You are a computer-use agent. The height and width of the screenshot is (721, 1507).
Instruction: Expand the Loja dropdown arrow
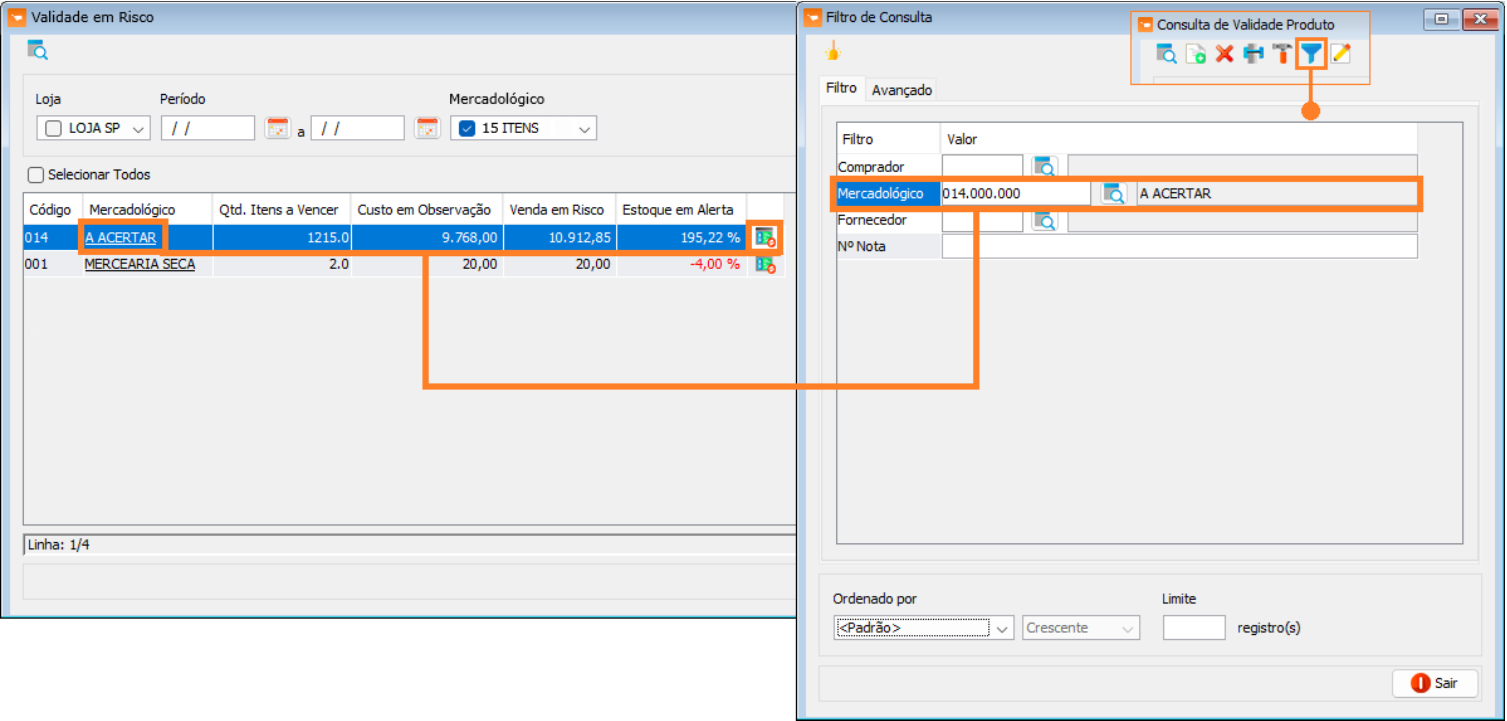(138, 128)
